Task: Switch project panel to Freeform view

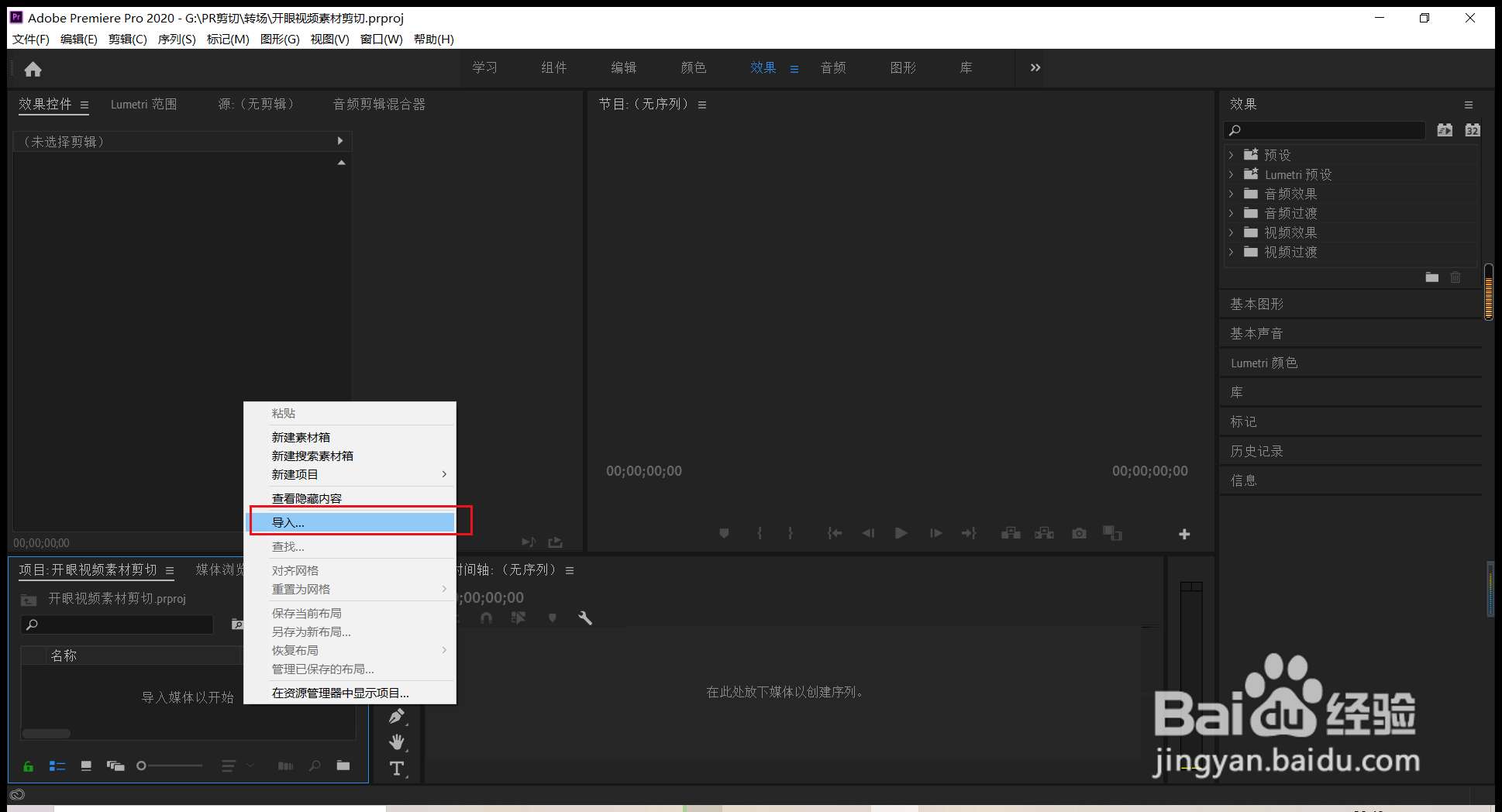Action: pos(115,766)
